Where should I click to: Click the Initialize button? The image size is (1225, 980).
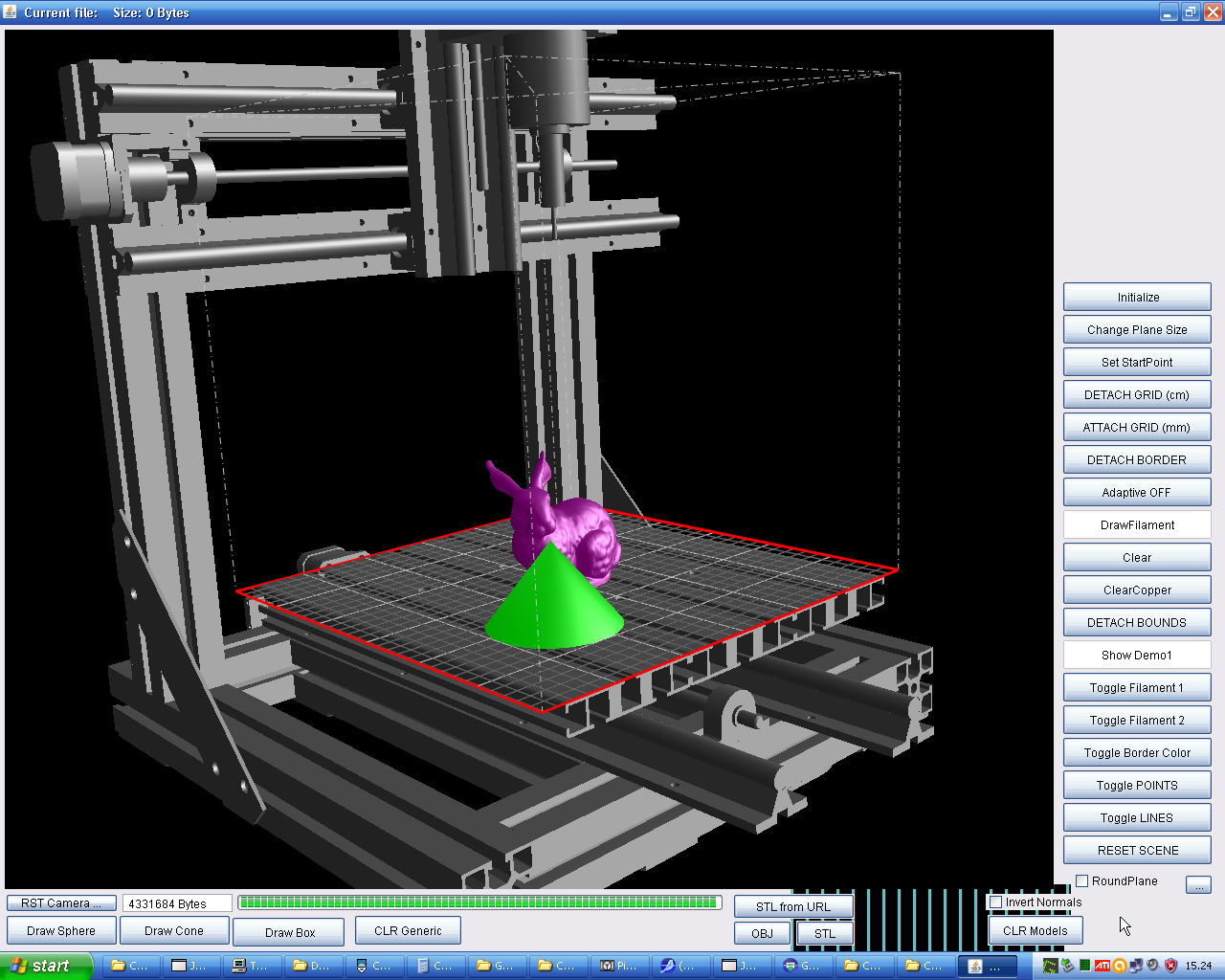tap(1137, 297)
